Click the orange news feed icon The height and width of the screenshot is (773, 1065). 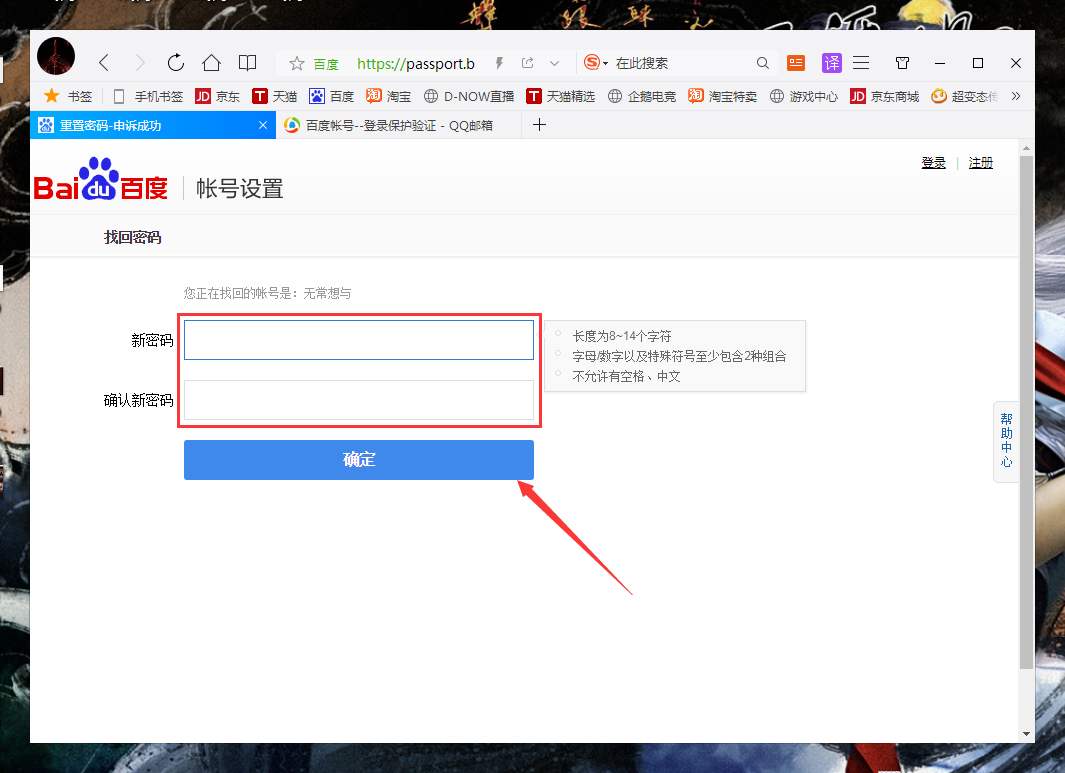[795, 62]
